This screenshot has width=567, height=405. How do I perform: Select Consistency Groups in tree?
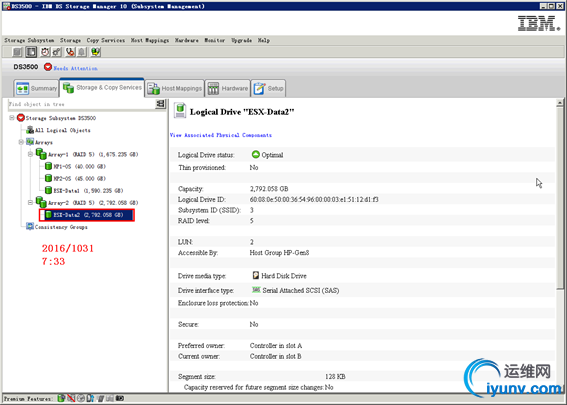pos(61,227)
